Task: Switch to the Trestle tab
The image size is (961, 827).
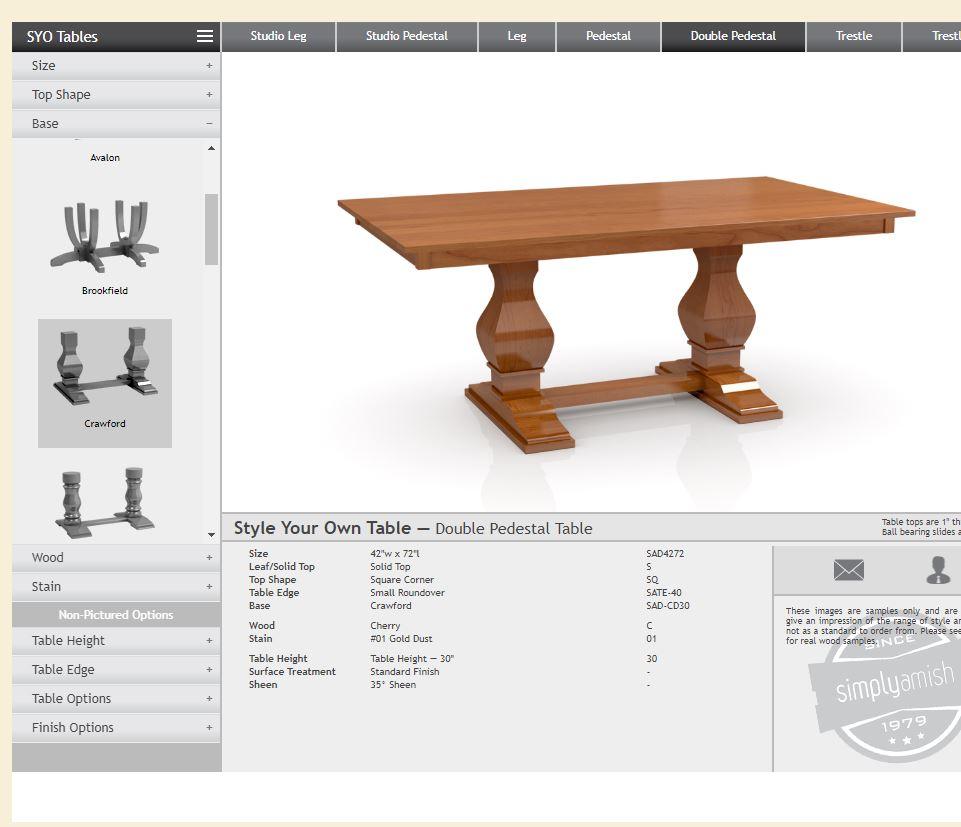Action: (853, 36)
